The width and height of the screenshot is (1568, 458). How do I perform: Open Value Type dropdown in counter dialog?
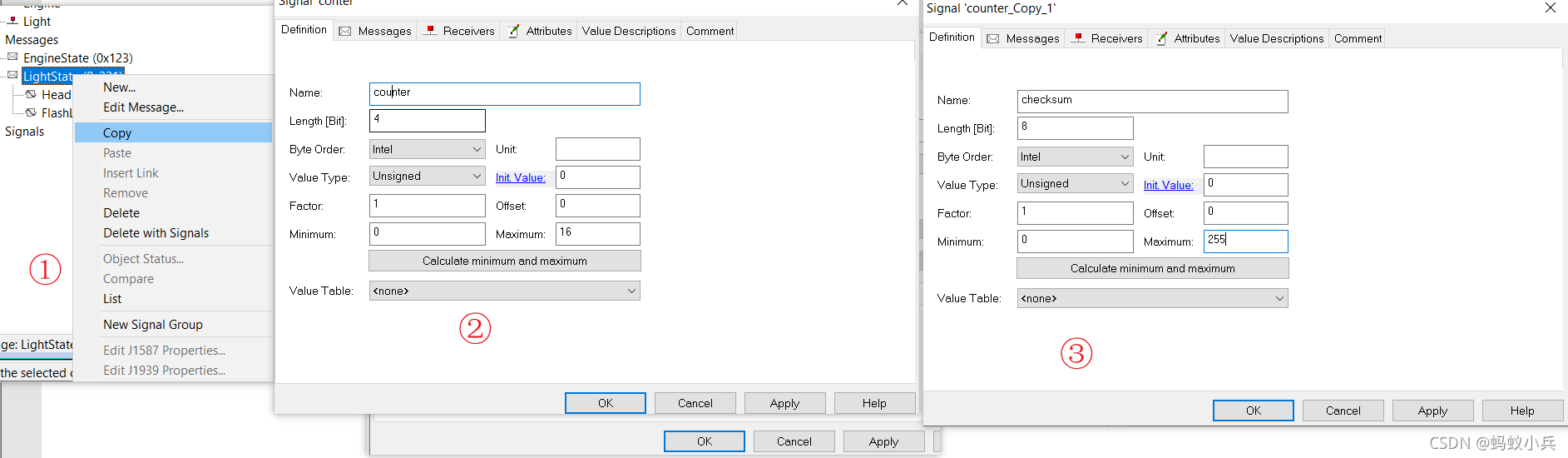428,177
